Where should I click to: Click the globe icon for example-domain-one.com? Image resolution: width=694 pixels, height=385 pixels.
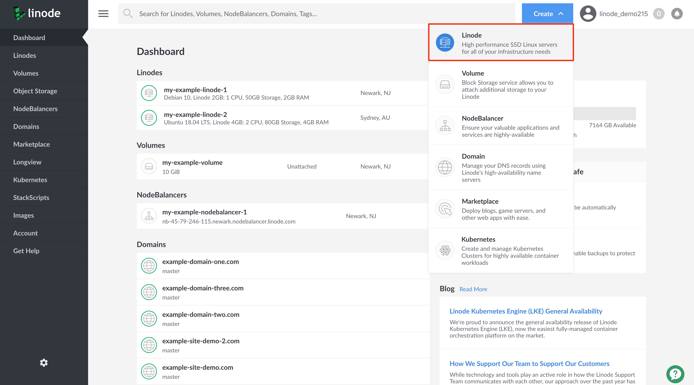tap(149, 266)
